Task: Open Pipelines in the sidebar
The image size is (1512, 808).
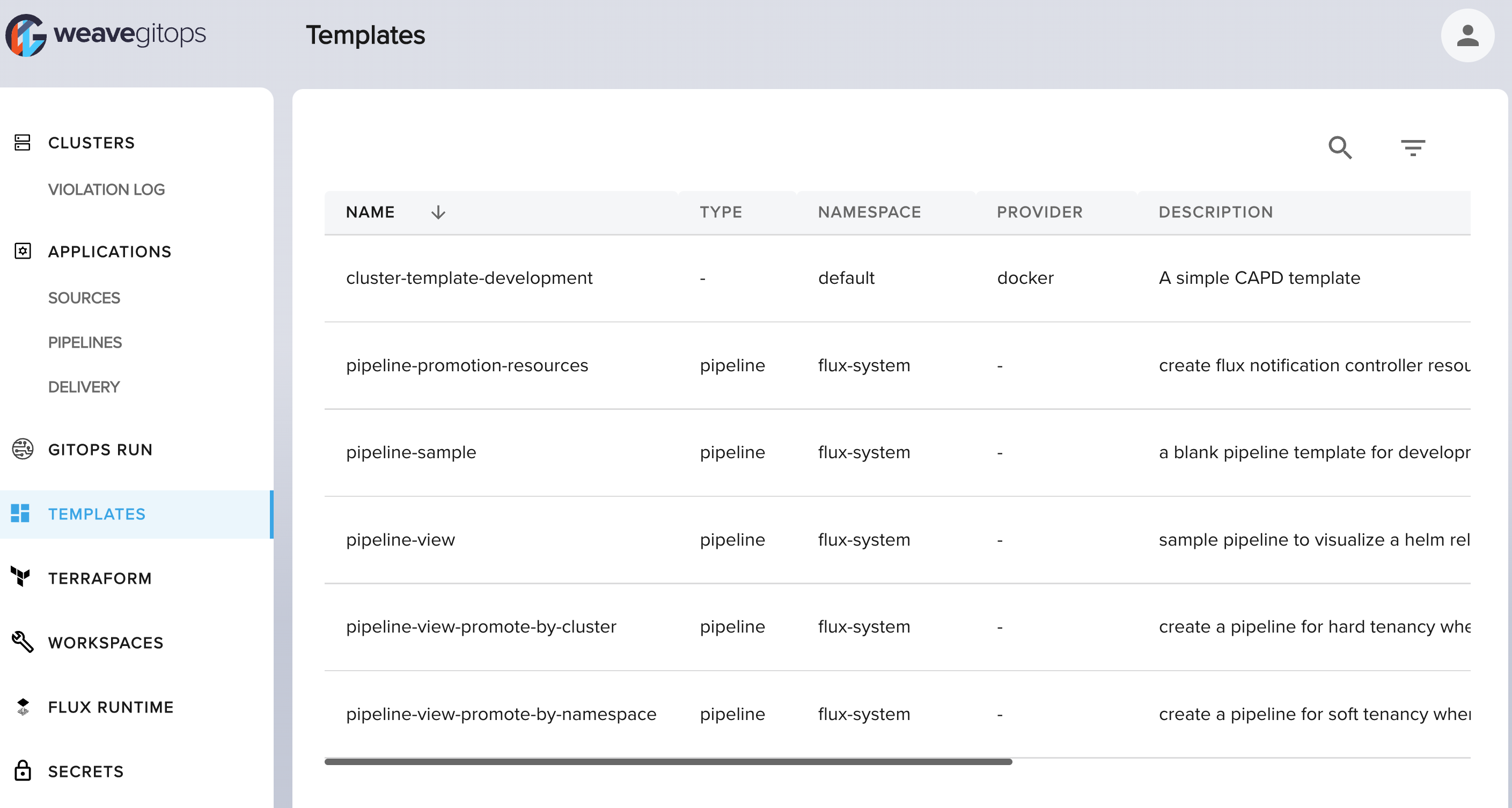Action: (x=85, y=342)
